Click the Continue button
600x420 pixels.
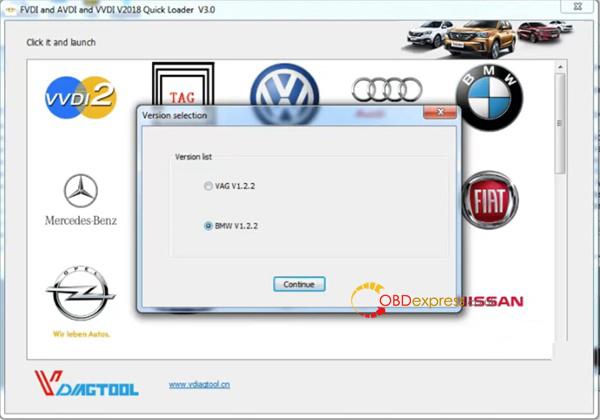click(x=299, y=284)
